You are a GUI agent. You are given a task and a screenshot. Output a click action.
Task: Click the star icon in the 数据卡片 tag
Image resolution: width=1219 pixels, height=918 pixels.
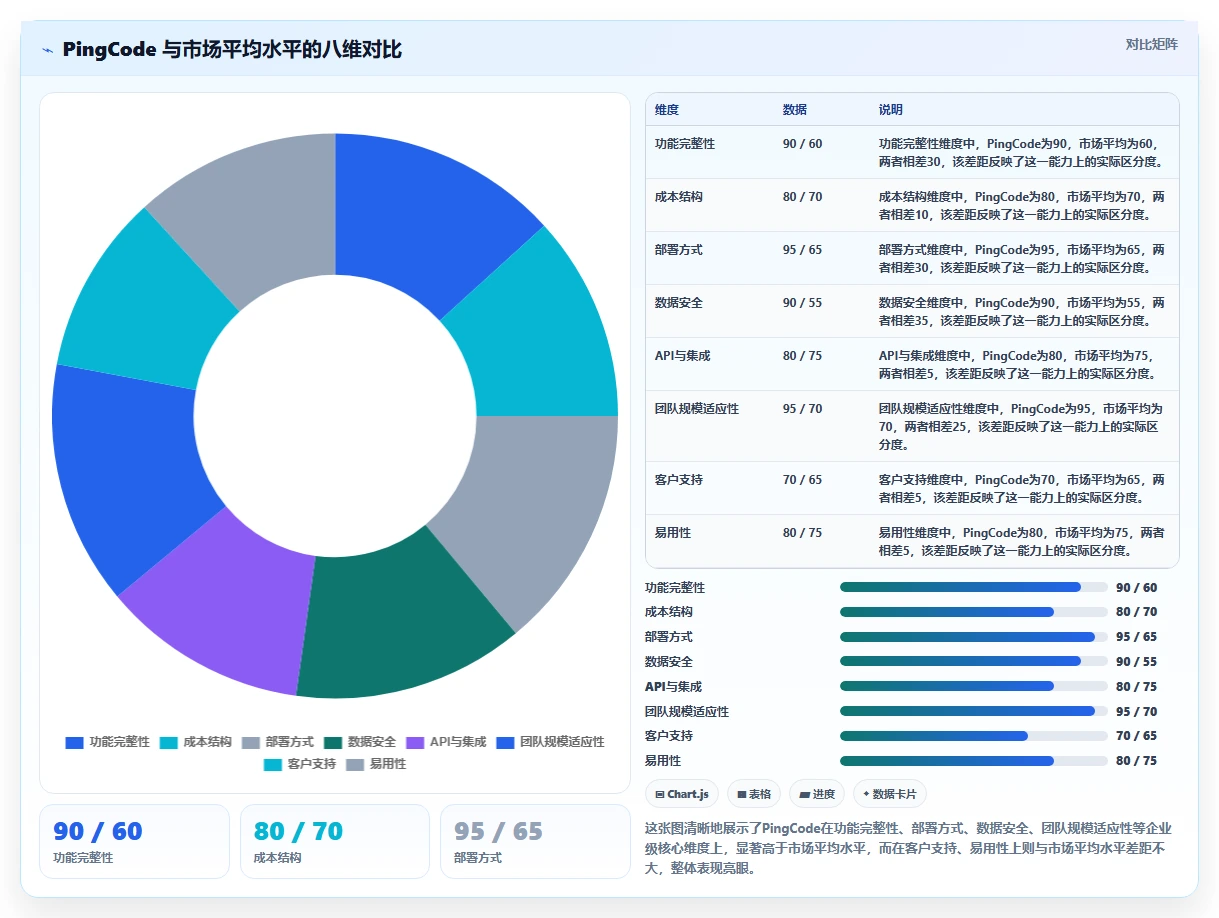point(866,794)
